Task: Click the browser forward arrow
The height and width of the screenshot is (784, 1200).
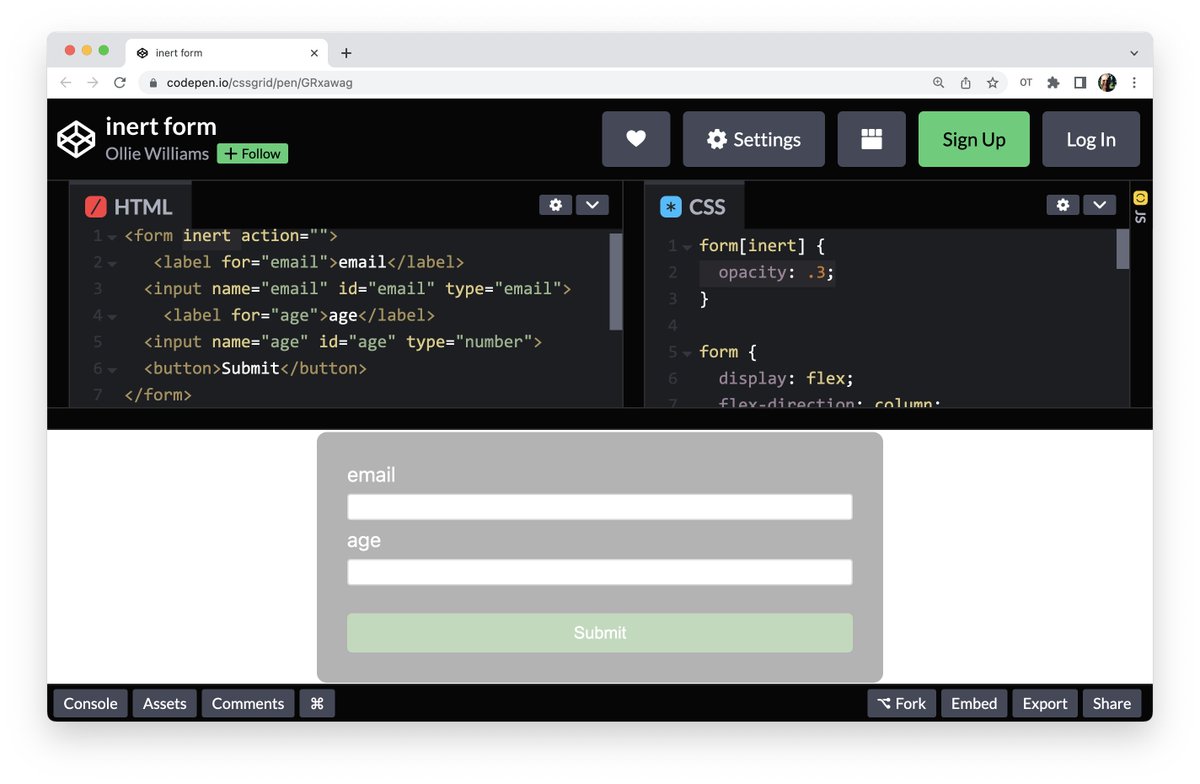Action: click(x=93, y=83)
